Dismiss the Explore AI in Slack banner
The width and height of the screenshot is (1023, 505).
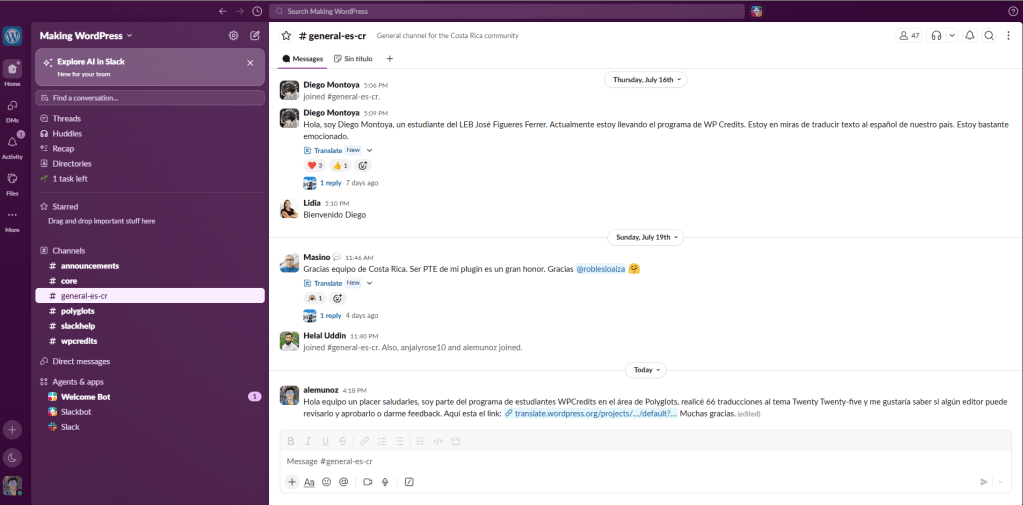tap(250, 63)
